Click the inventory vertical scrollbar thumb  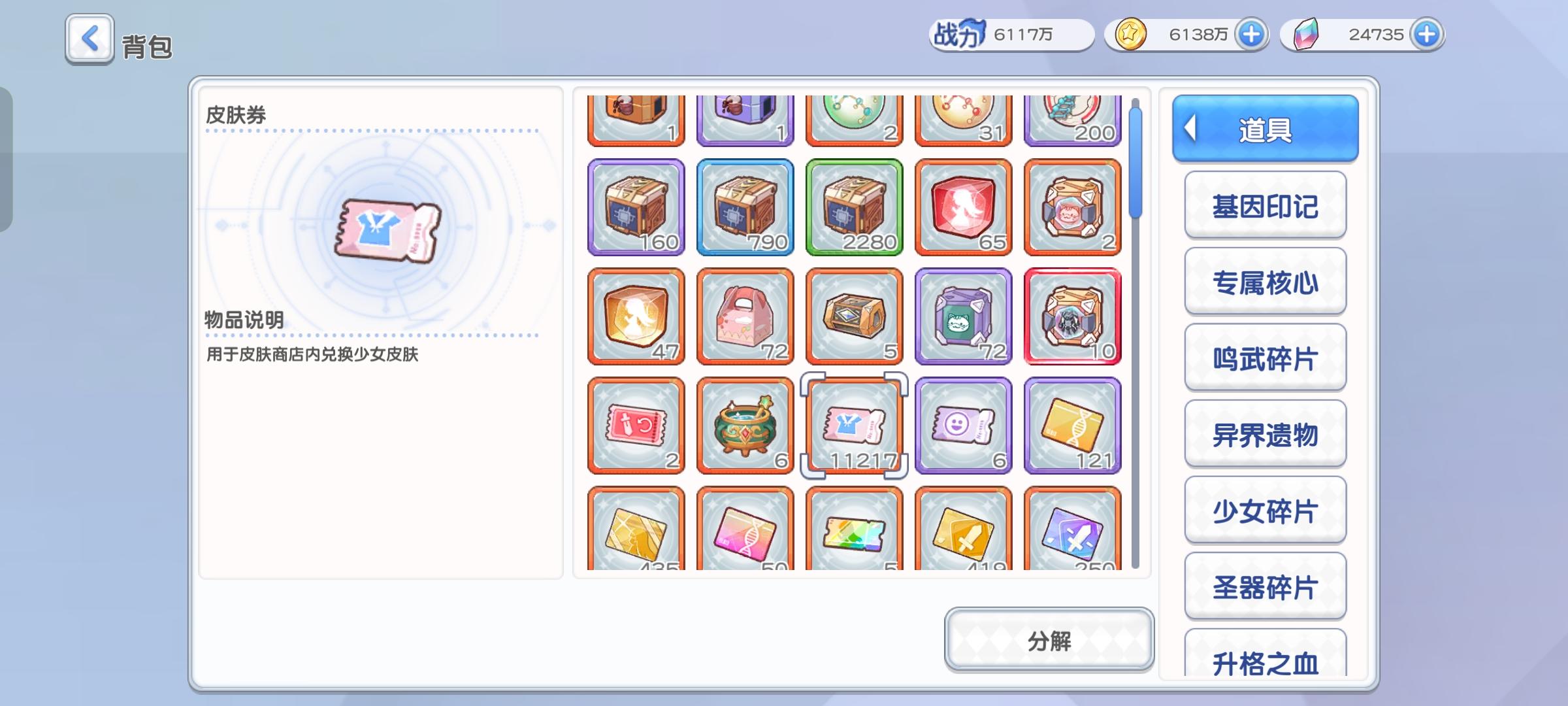pyautogui.click(x=1135, y=162)
